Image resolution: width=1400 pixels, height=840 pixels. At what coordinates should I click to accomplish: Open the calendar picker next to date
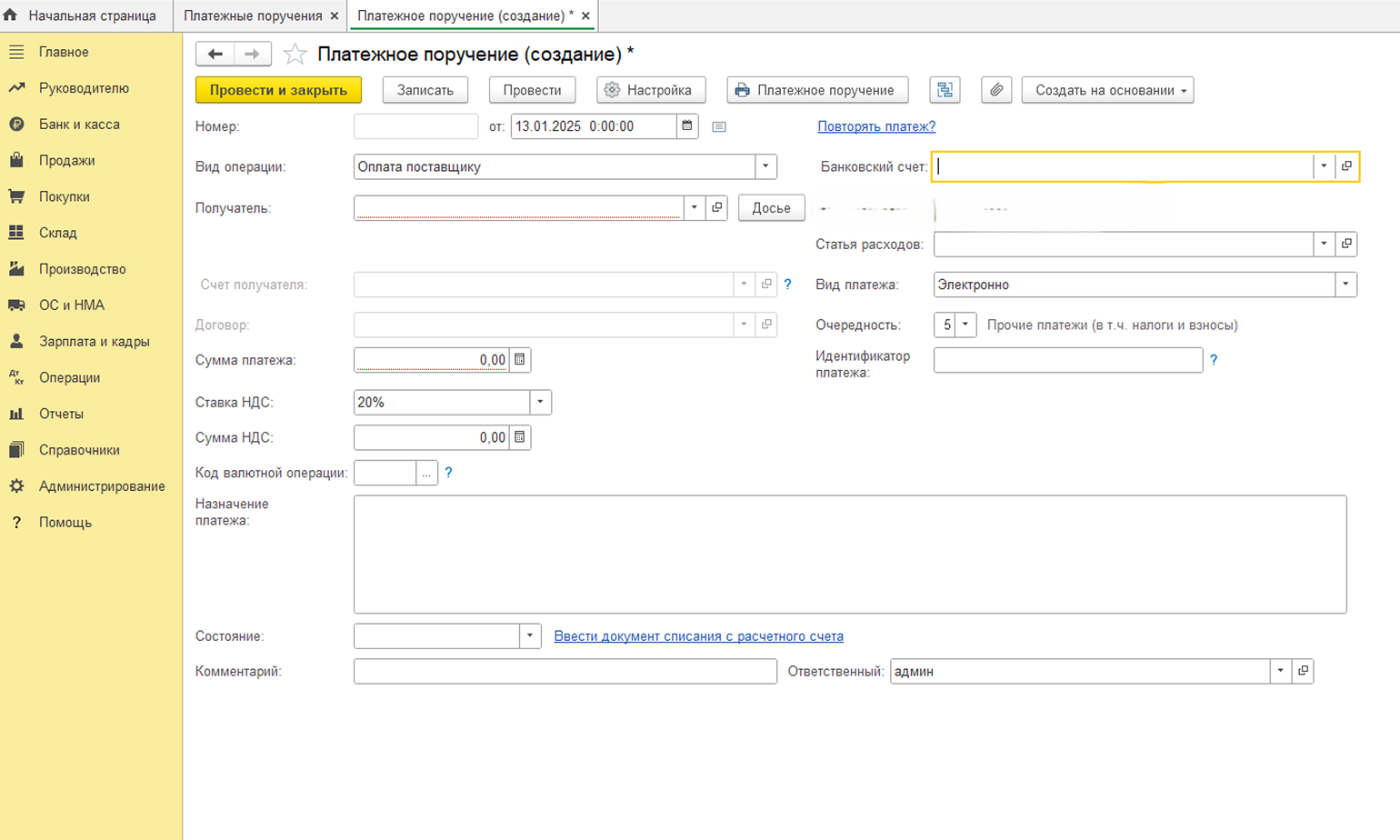[x=687, y=126]
